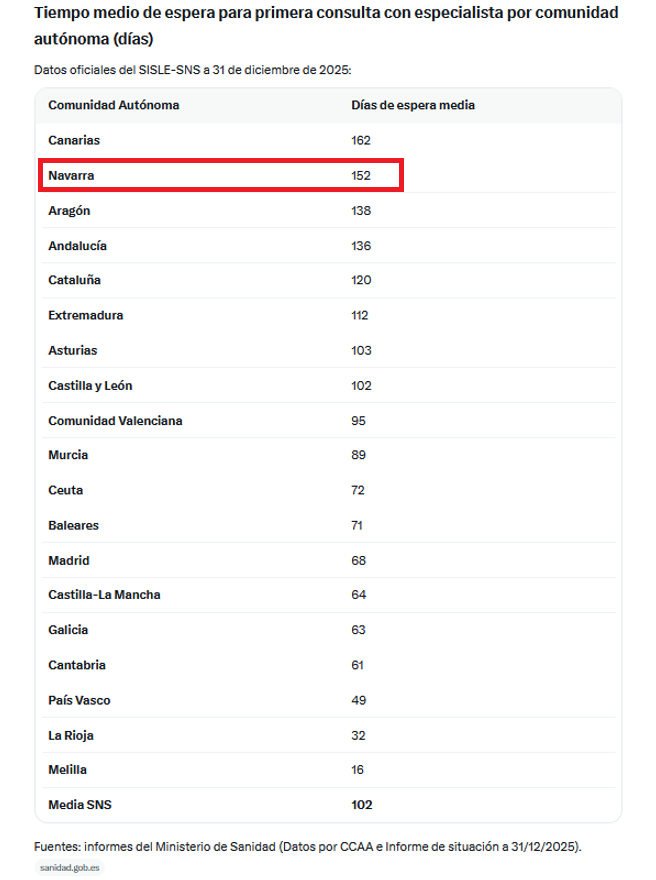Select the Cataluña row
The width and height of the screenshot is (656, 880).
pos(329,280)
